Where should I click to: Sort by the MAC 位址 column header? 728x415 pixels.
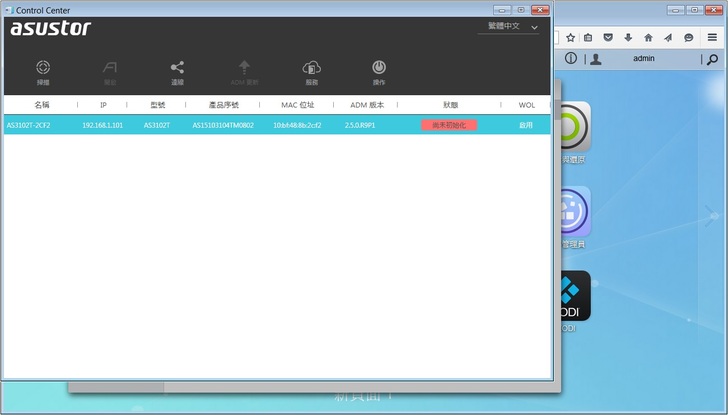tap(297, 104)
